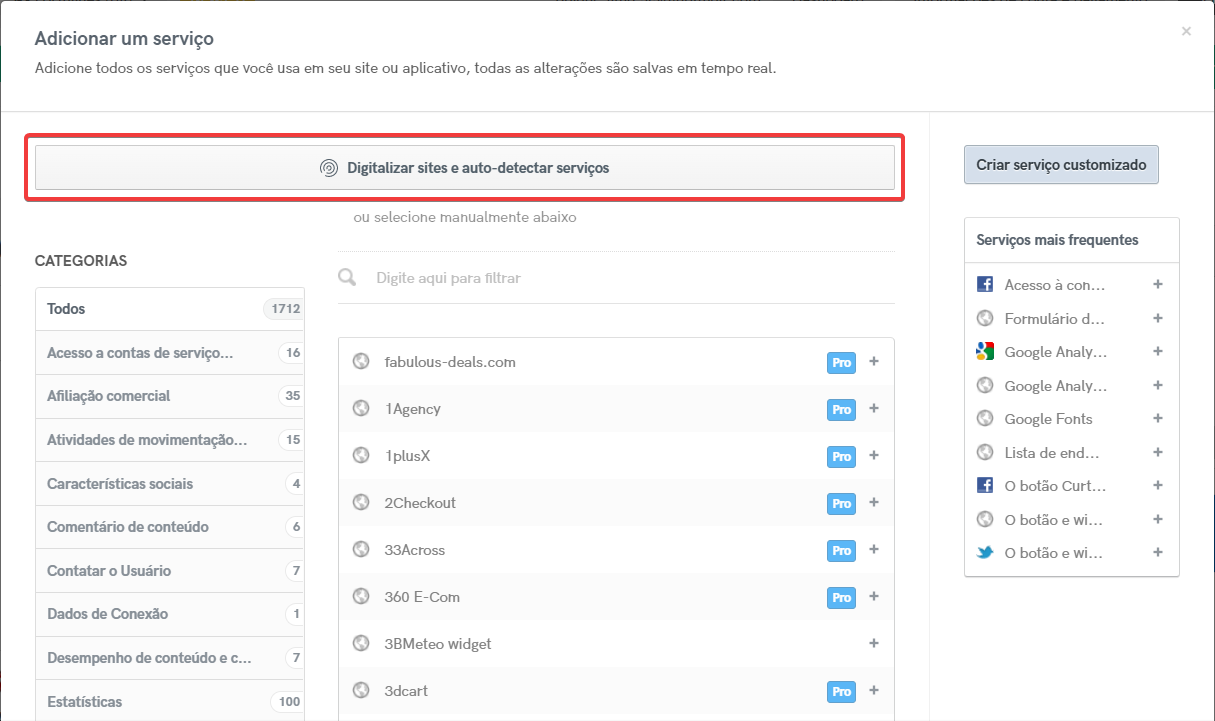Close the Adicionar um serviço dialog
Viewport: 1215px width, 721px height.
1186,31
